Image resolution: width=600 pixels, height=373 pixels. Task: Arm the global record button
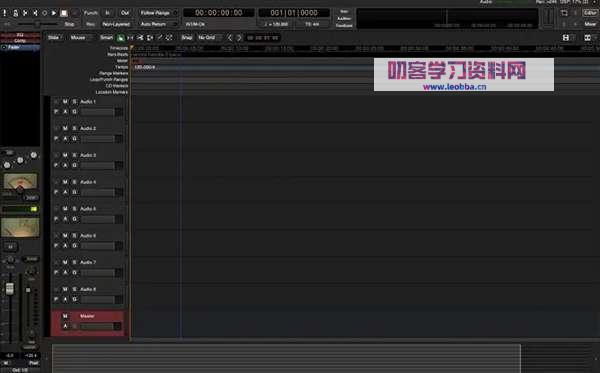click(75, 13)
